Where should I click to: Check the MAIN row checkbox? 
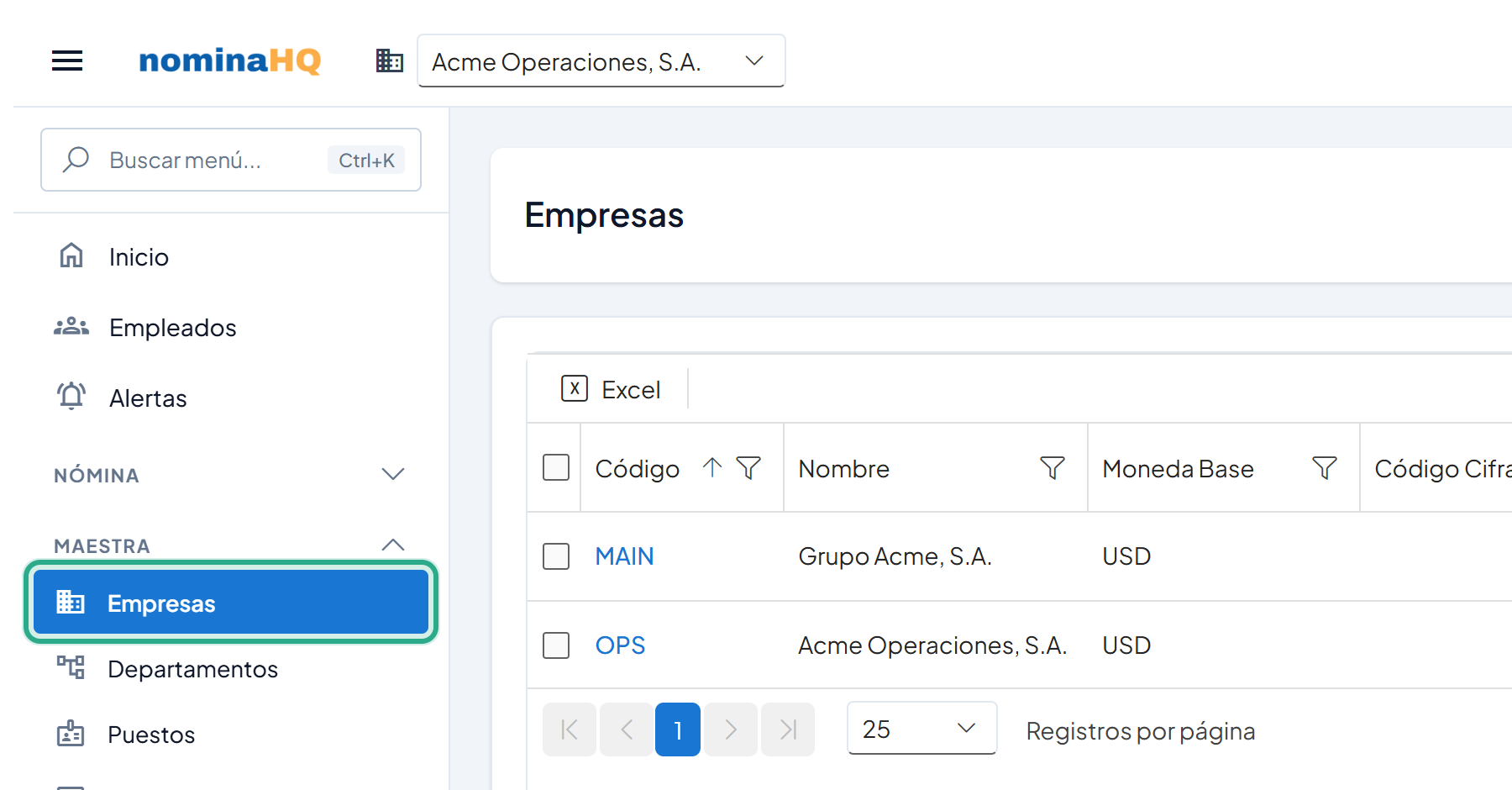coord(556,556)
